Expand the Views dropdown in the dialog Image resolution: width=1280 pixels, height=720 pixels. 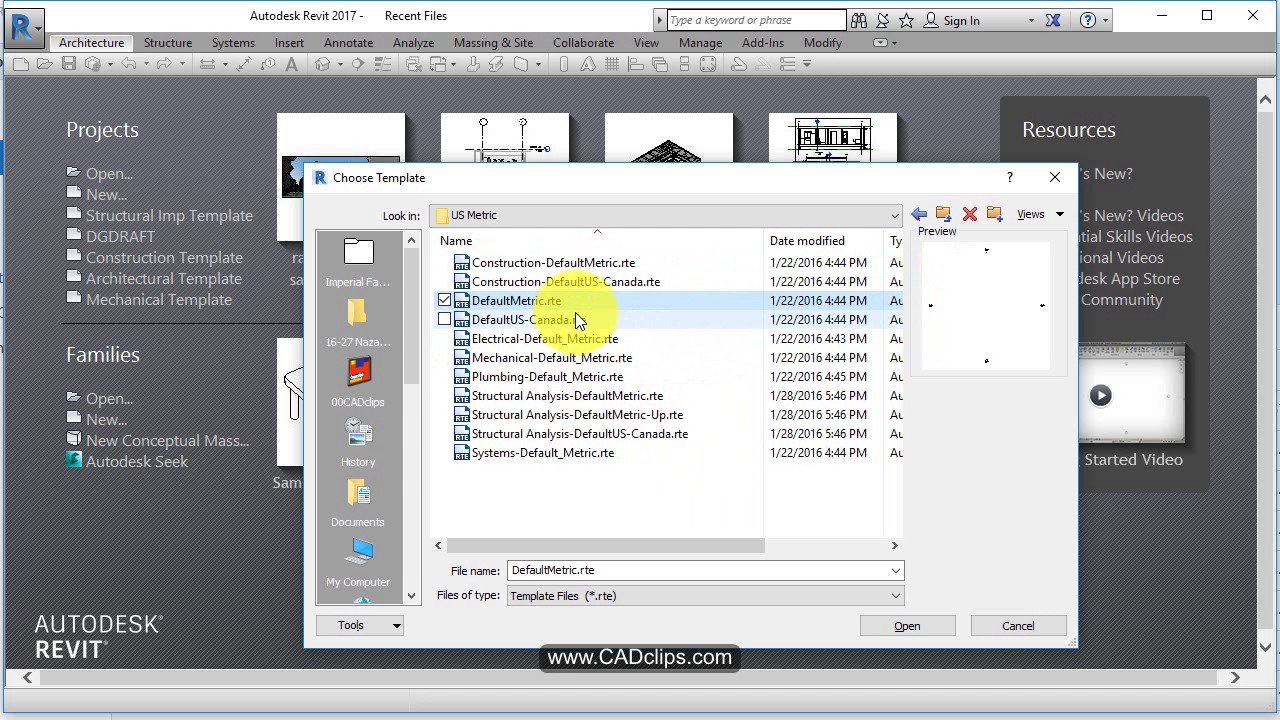point(1059,214)
